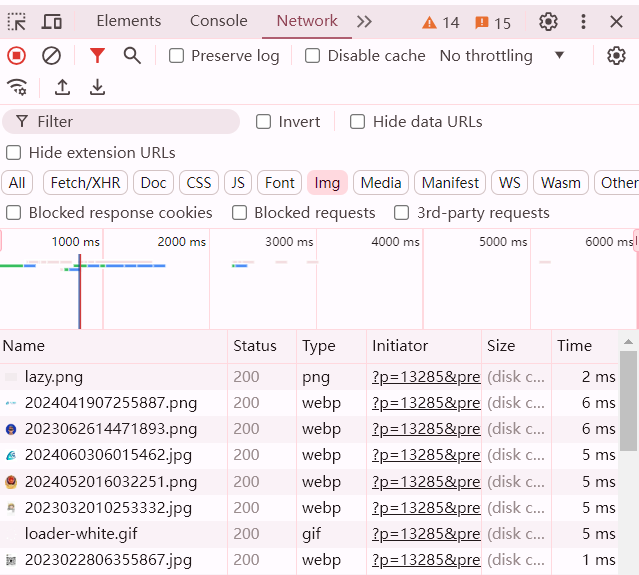Enable the Preserve log checkbox
This screenshot has width=639, height=575.
[x=177, y=56]
